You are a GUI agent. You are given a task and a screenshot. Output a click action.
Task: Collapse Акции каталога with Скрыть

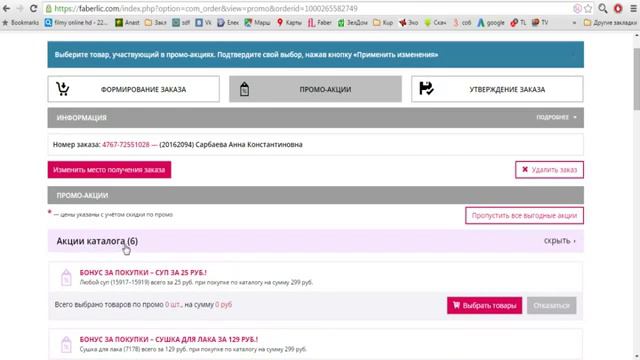pyautogui.click(x=560, y=241)
